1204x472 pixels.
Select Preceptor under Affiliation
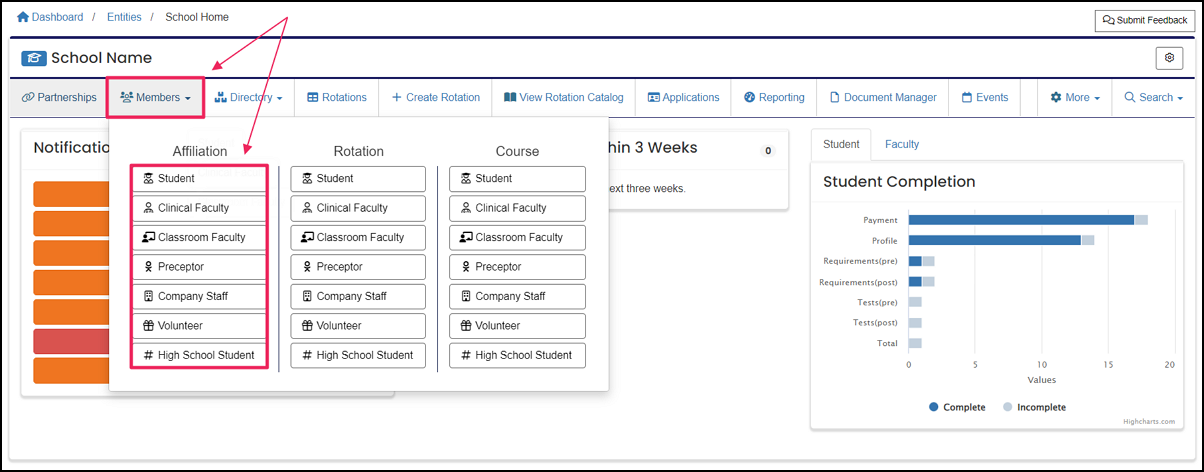pos(199,267)
